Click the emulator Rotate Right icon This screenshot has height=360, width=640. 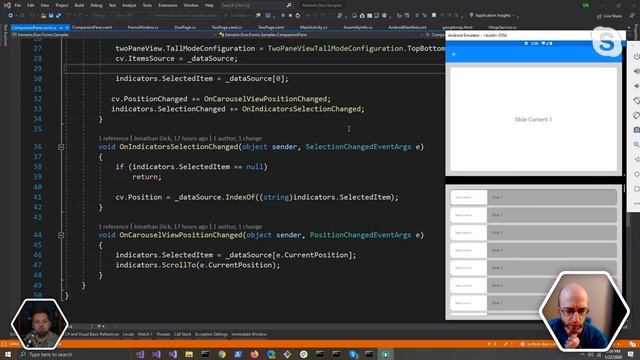pyautogui.click(x=636, y=115)
